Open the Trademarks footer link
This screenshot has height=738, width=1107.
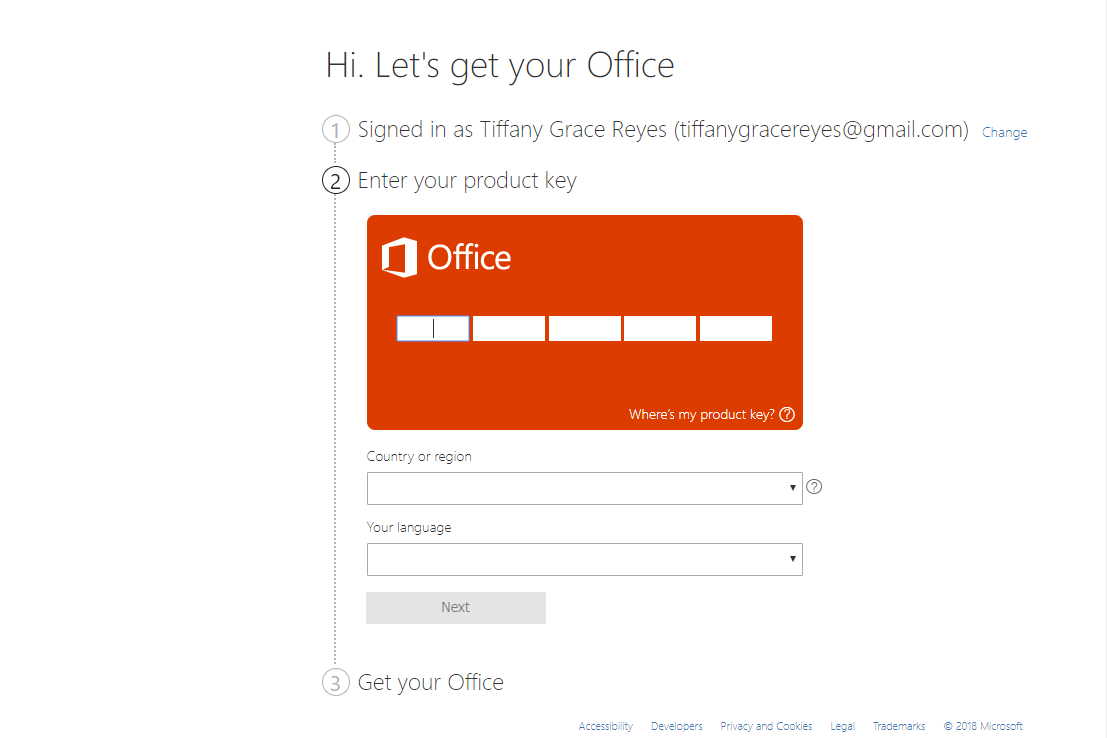pos(899,726)
